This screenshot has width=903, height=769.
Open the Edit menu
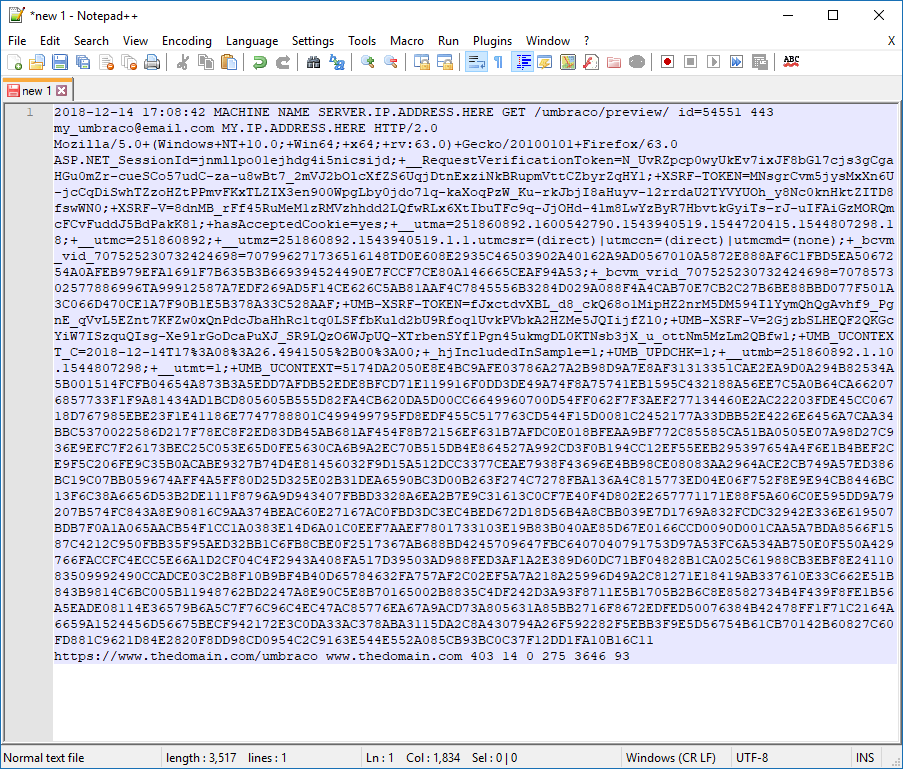pyautogui.click(x=50, y=41)
